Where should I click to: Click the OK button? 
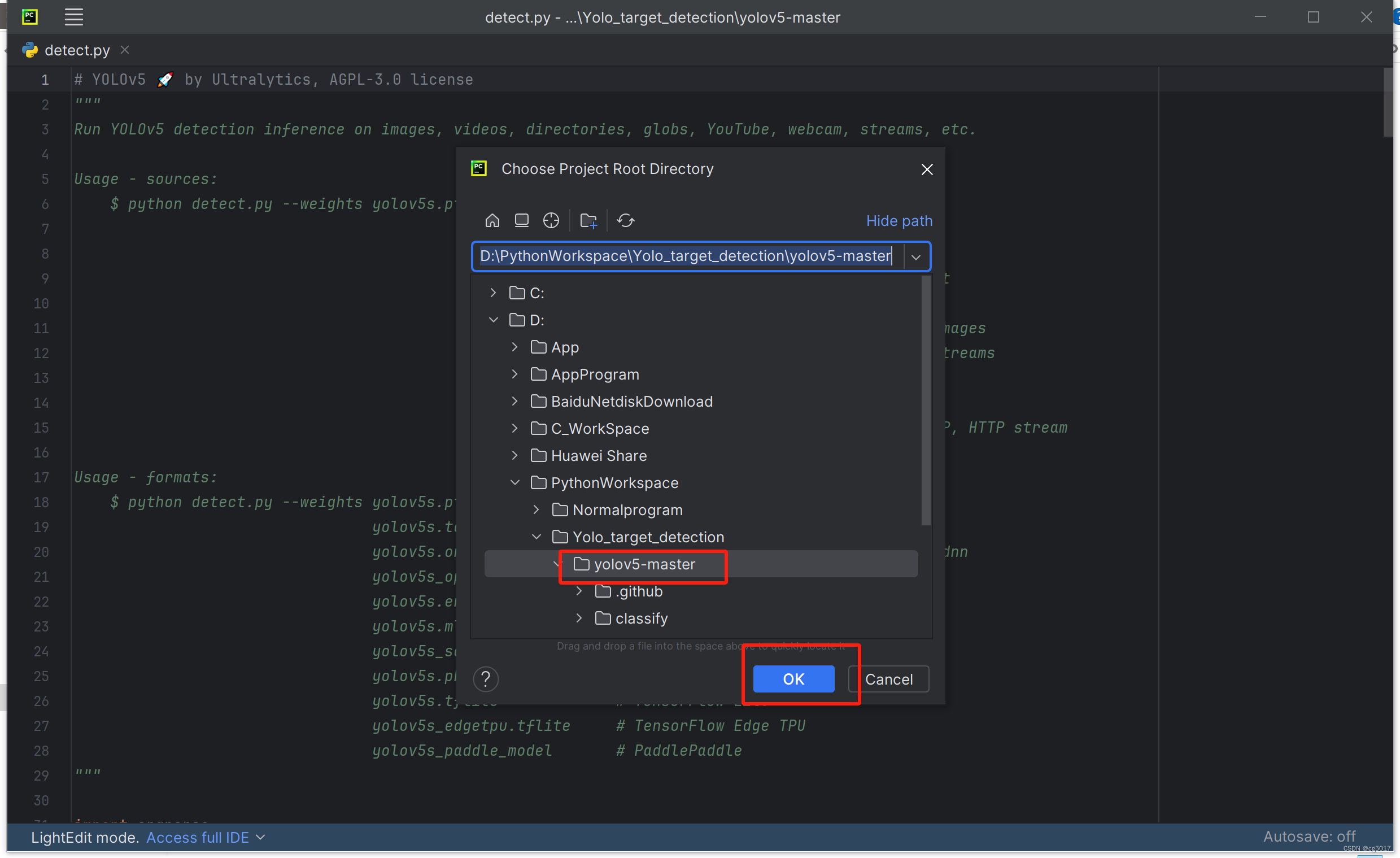point(793,679)
